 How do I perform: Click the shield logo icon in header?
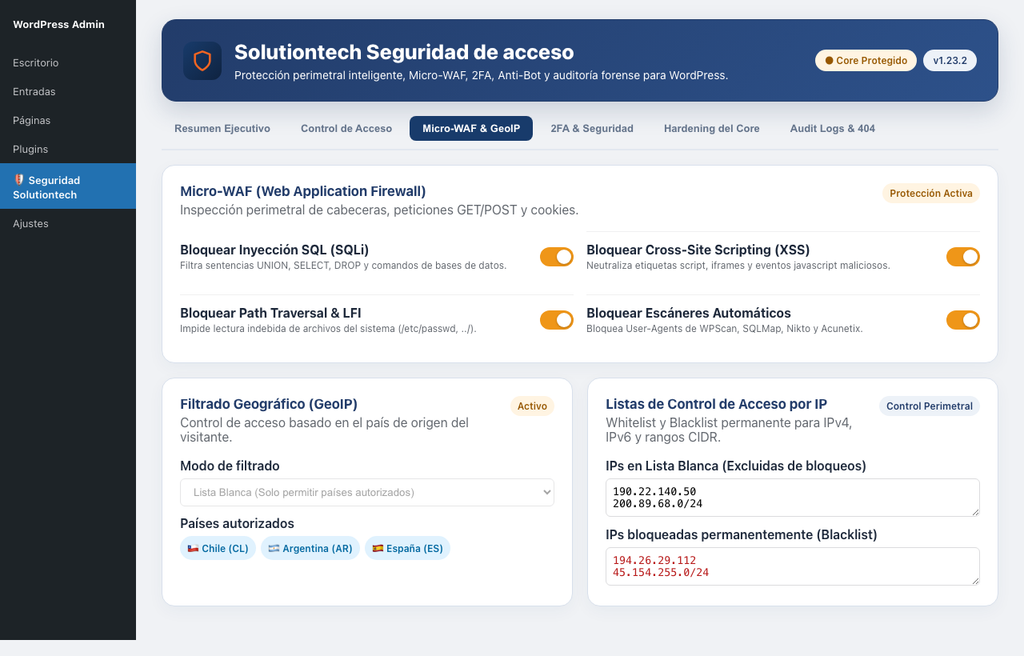(x=202, y=61)
